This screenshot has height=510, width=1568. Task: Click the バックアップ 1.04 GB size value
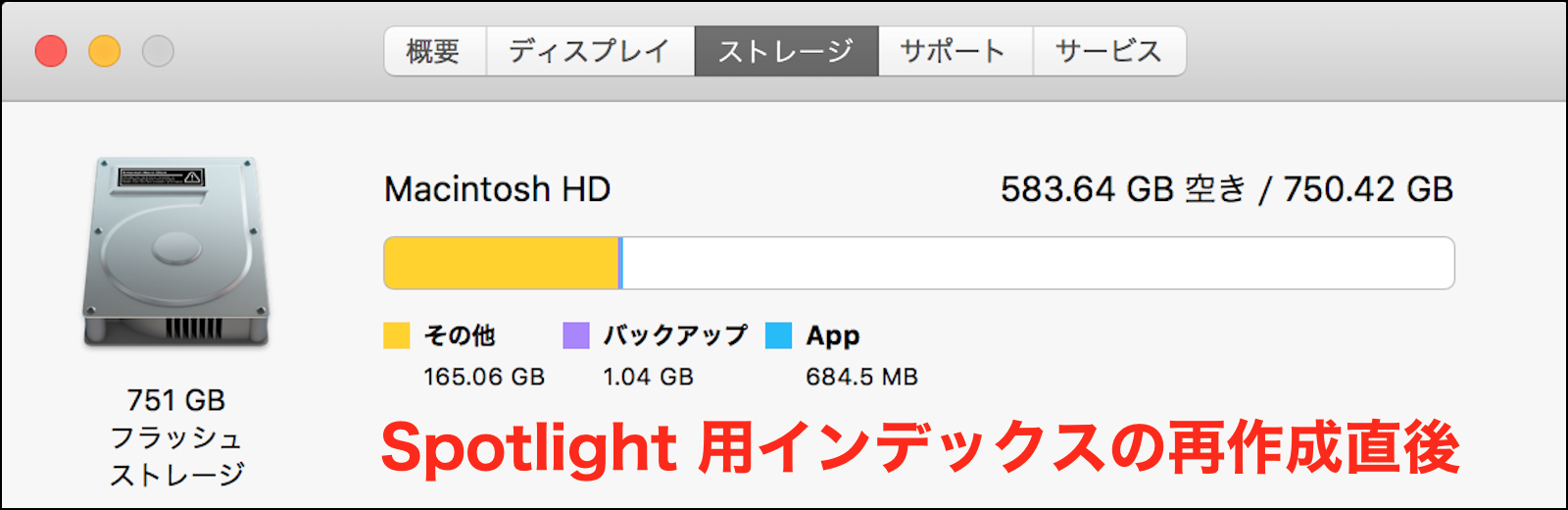[648, 377]
